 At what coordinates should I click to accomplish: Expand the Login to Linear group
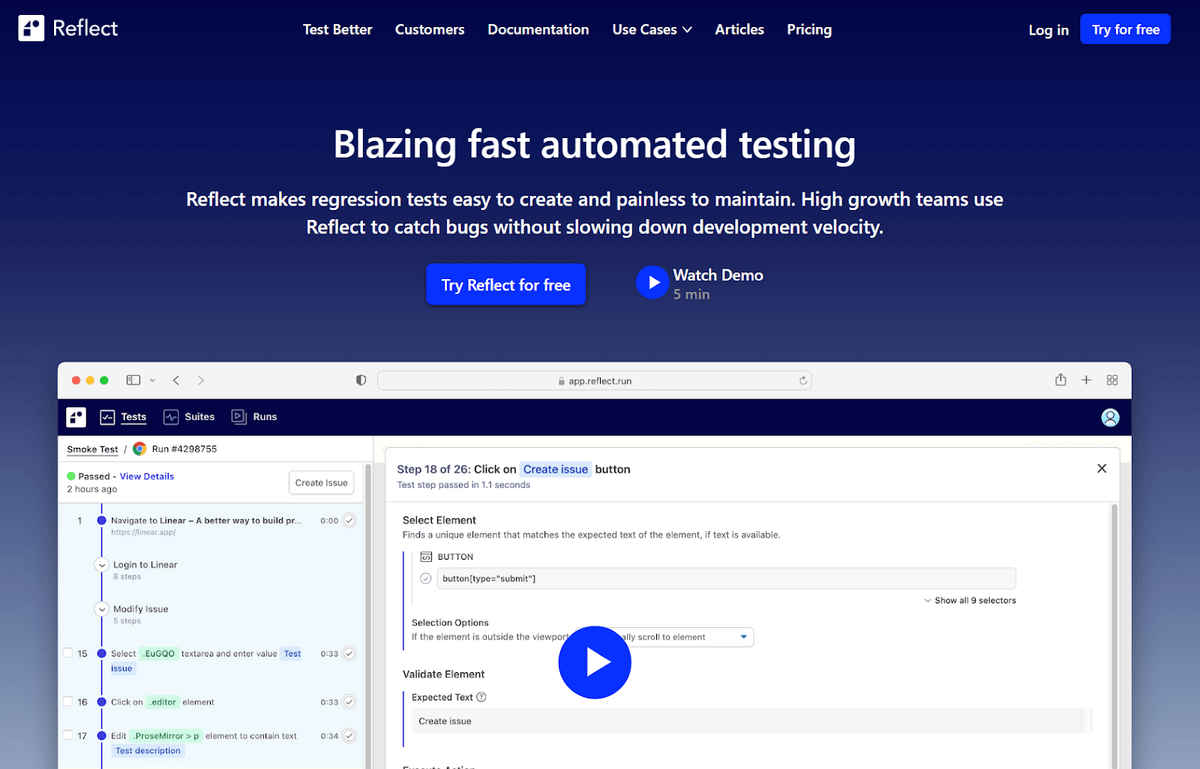(101, 565)
